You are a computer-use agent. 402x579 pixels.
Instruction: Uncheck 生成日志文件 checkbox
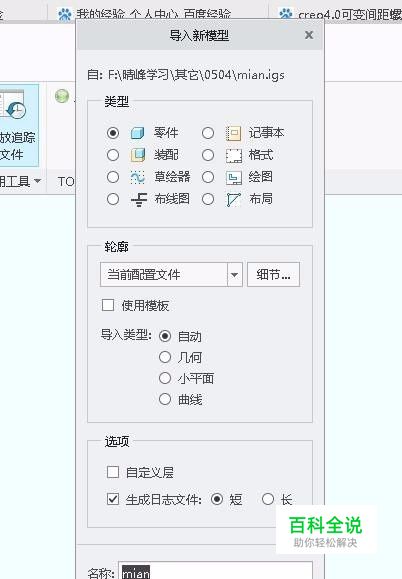(113, 499)
